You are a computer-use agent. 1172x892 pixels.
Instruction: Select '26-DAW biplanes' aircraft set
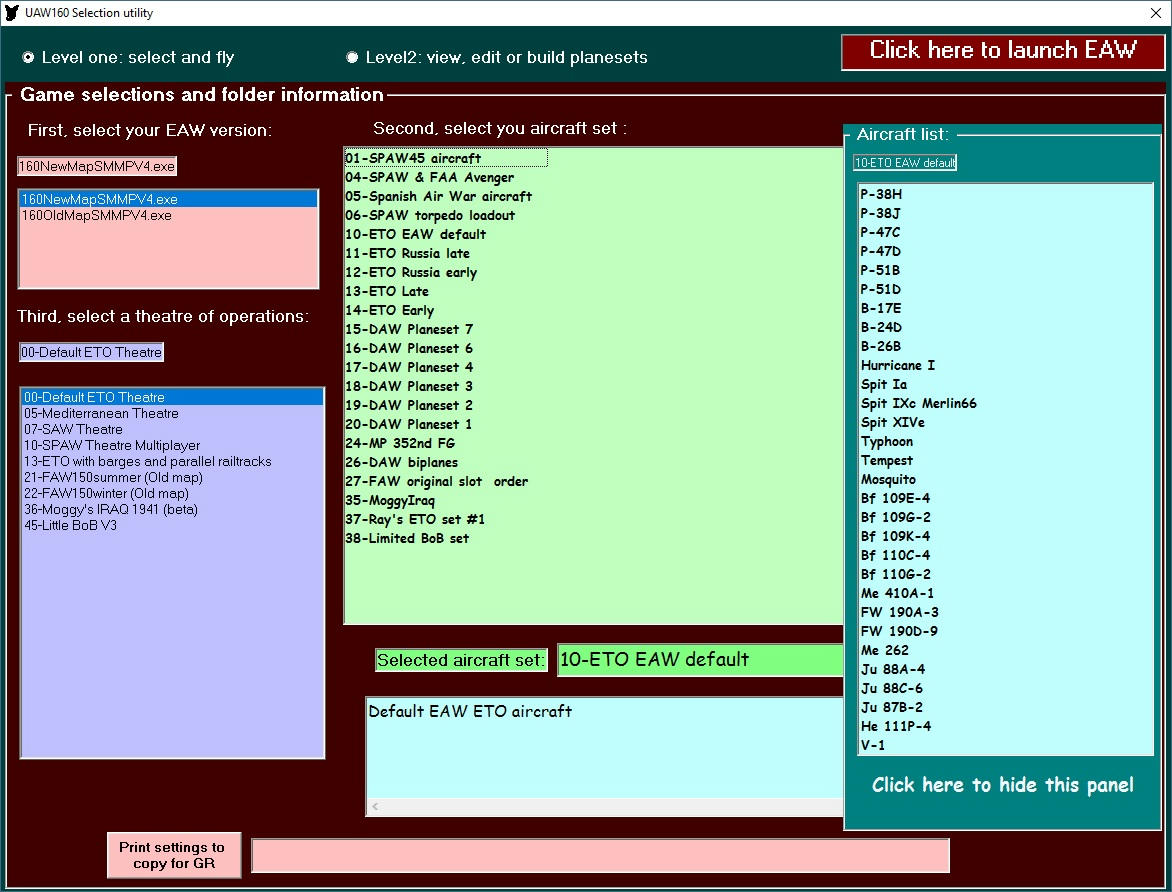(402, 462)
